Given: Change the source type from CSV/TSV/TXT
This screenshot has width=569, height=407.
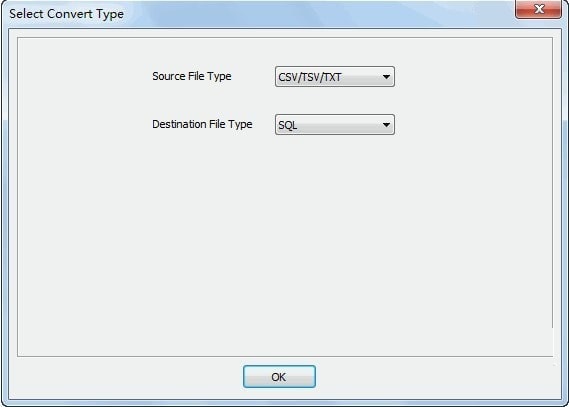Looking at the screenshot, I should 335,77.
